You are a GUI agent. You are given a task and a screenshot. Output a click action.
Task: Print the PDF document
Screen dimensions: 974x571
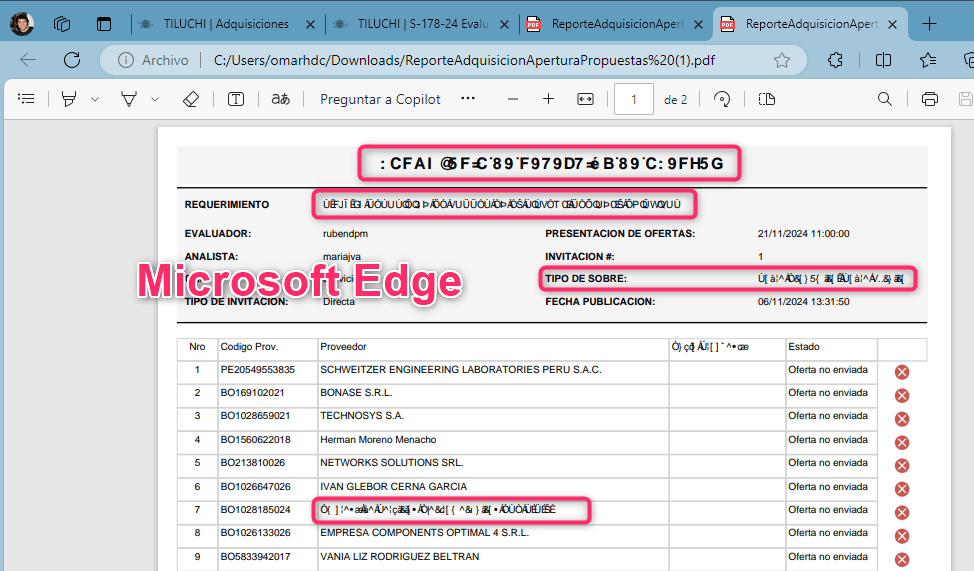tap(930, 99)
